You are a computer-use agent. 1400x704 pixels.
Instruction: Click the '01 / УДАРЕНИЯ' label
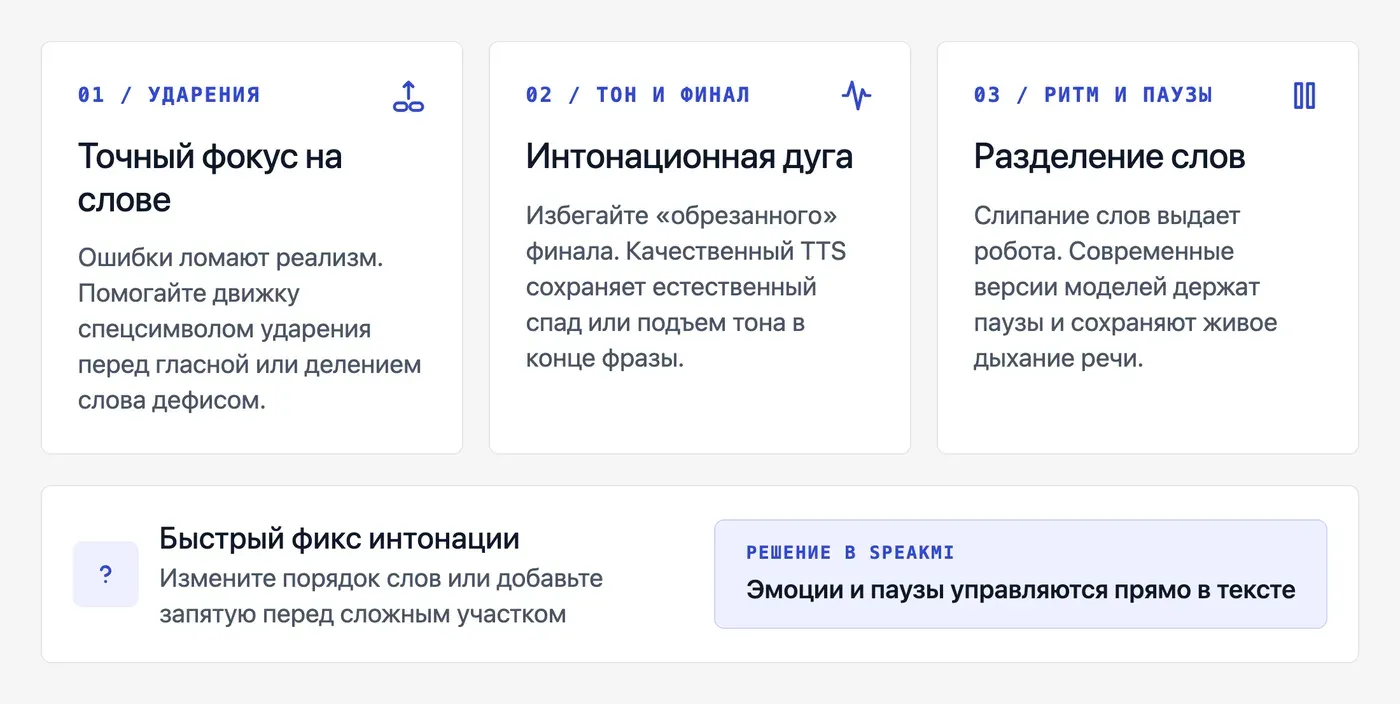pos(169,95)
